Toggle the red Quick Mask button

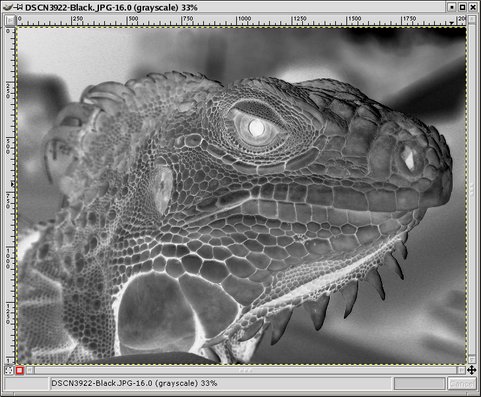[20, 370]
